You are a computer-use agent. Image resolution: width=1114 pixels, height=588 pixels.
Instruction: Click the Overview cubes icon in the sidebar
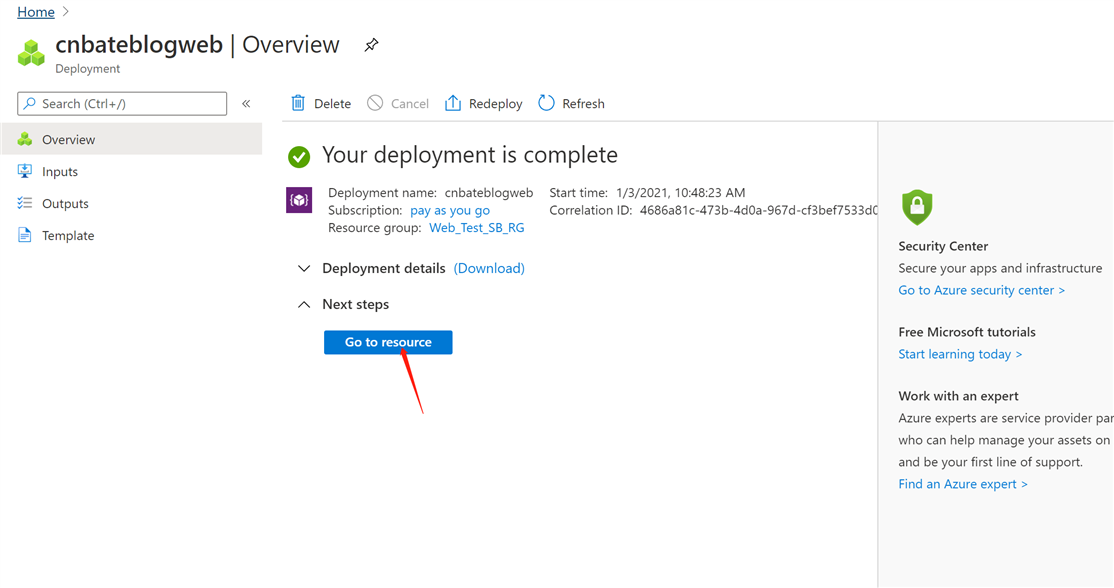[x=25, y=139]
